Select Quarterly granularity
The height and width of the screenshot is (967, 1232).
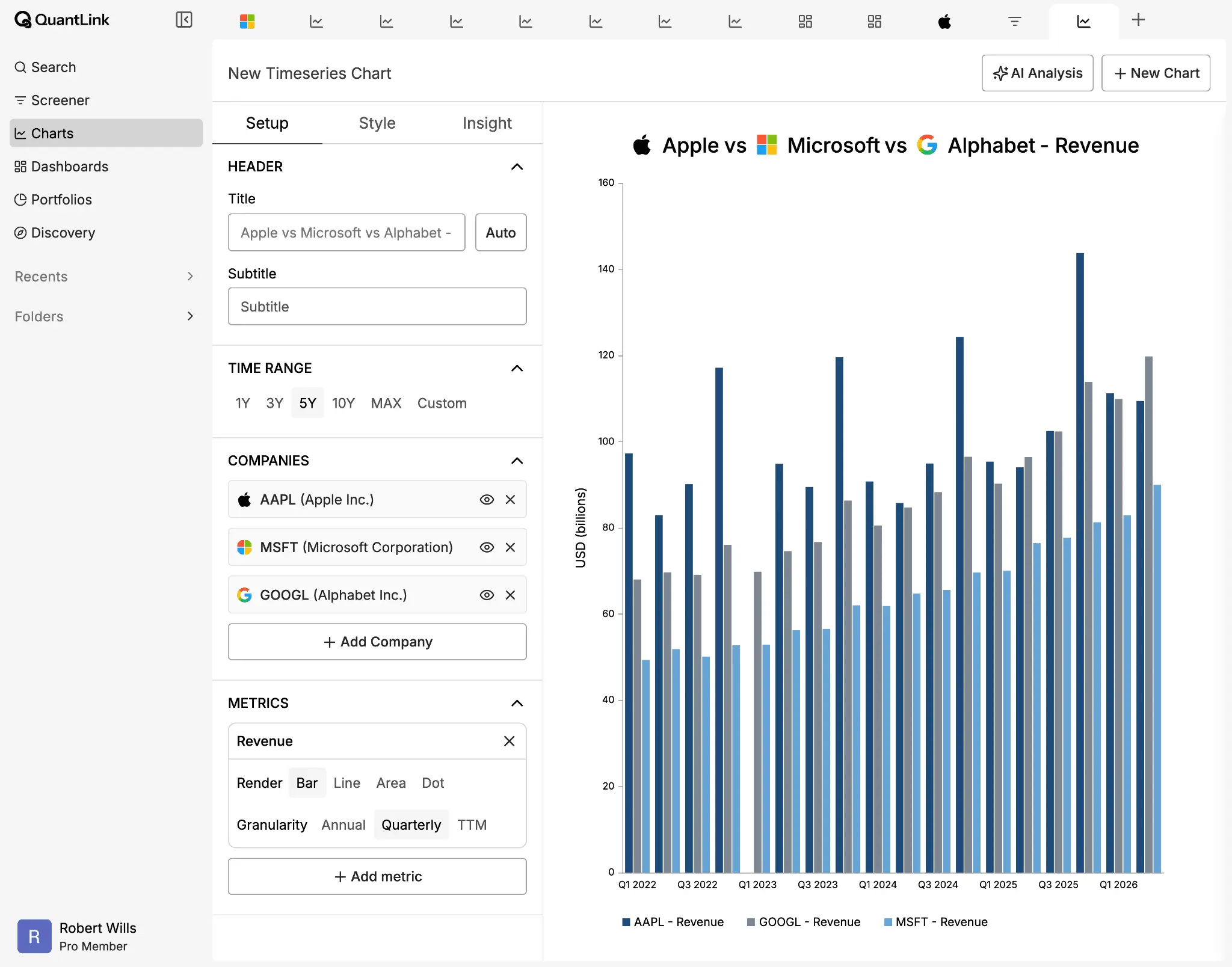(411, 825)
